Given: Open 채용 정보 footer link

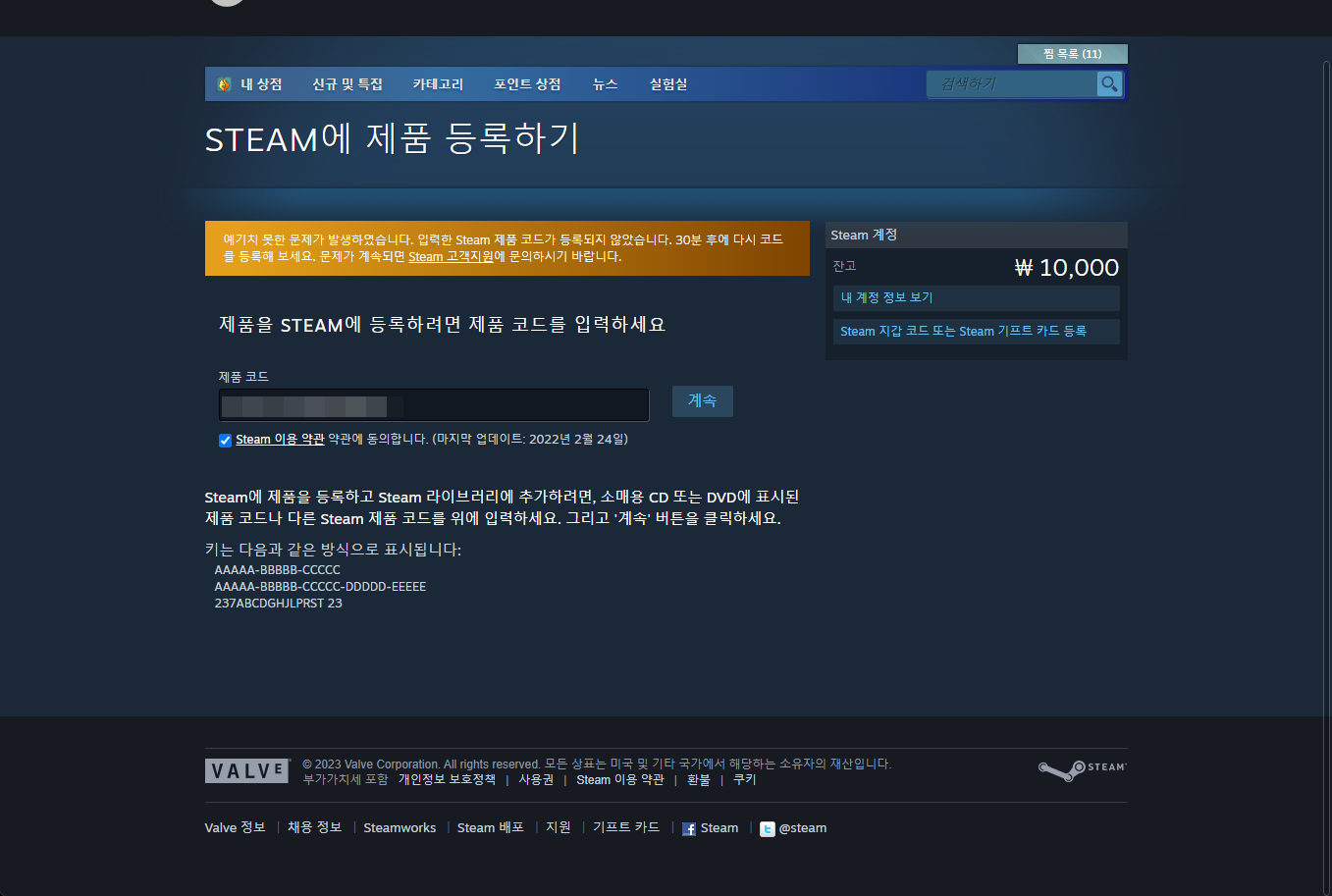Looking at the screenshot, I should (x=315, y=828).
